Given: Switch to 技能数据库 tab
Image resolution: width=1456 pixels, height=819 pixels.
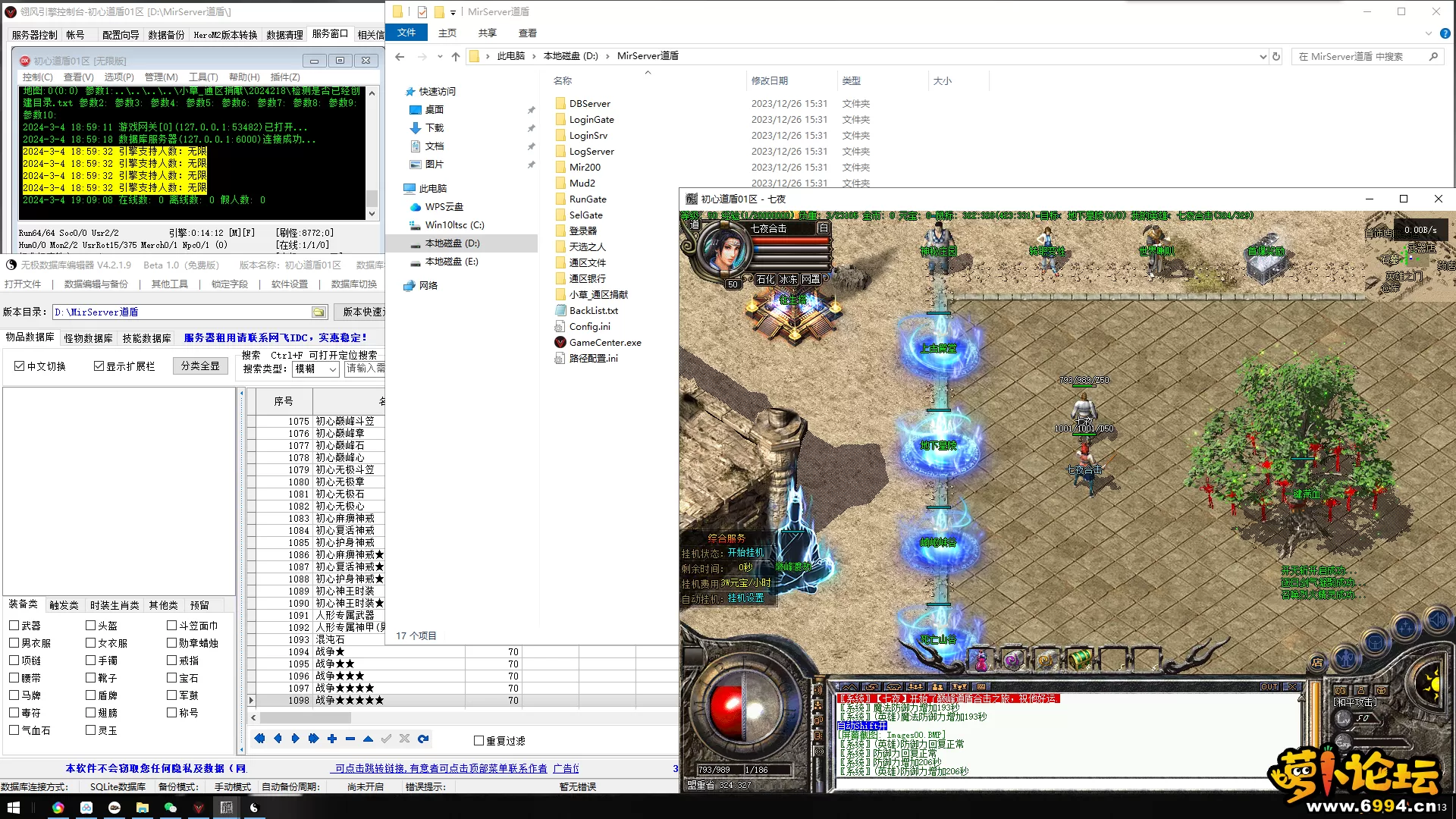Looking at the screenshot, I should 146,338.
